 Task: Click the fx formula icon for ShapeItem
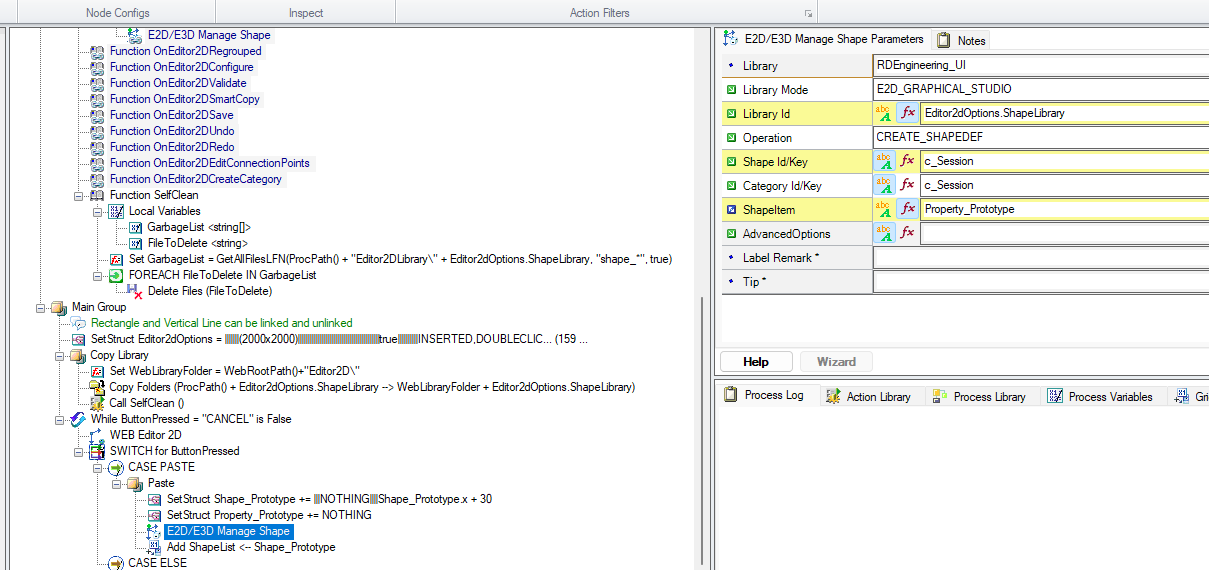click(908, 209)
